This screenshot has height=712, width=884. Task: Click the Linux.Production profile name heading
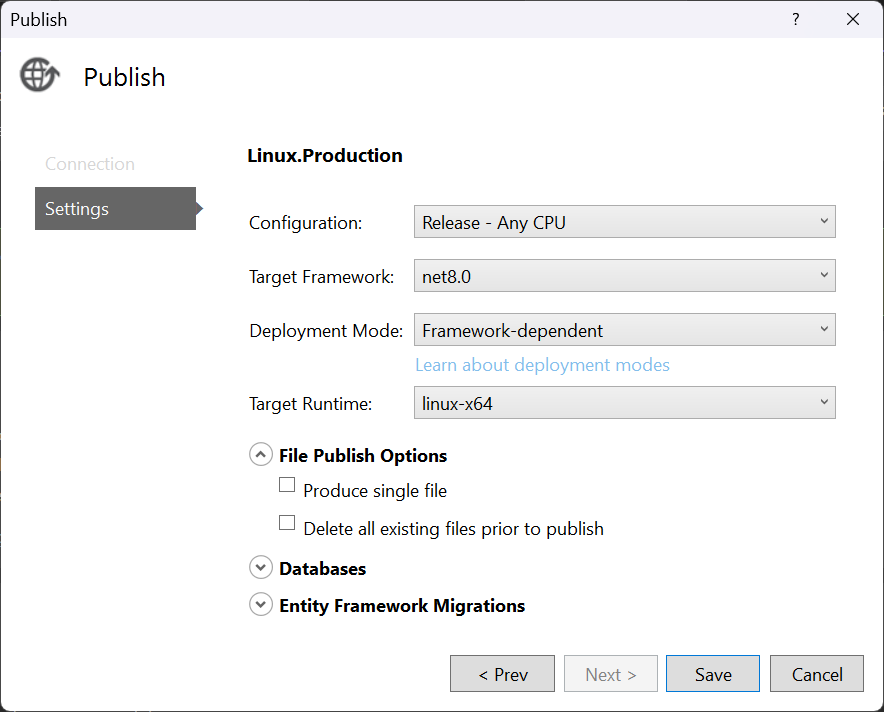click(x=325, y=155)
